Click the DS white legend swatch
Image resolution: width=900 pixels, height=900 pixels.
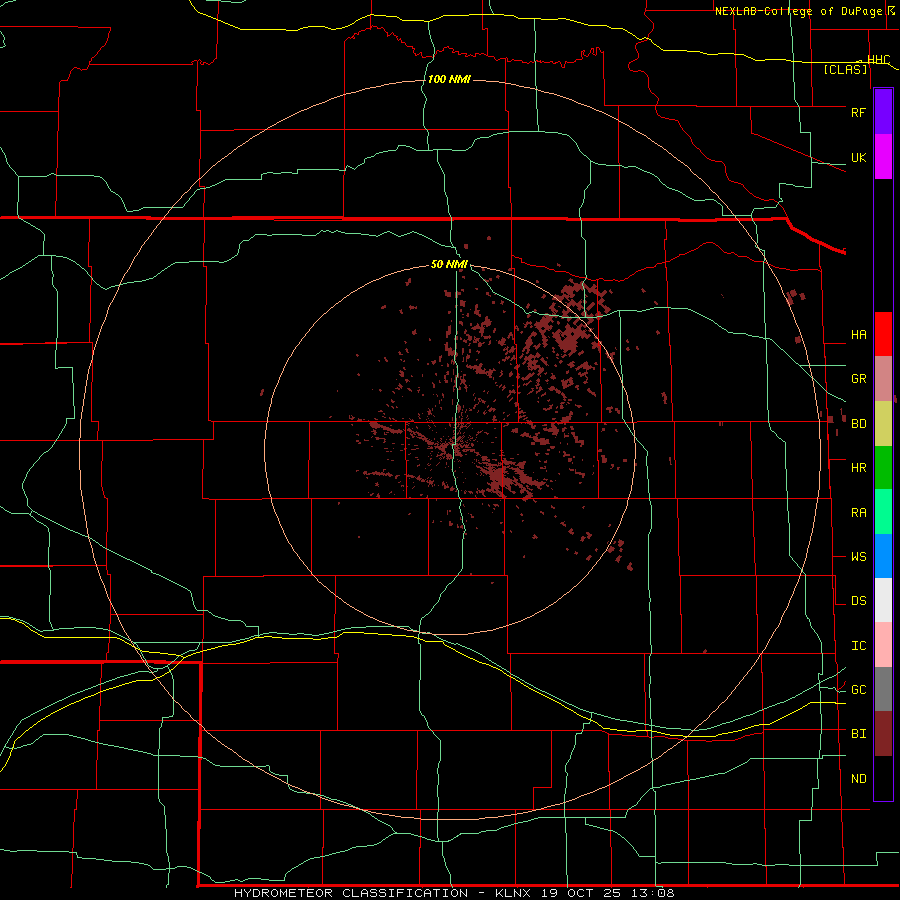[x=883, y=600]
